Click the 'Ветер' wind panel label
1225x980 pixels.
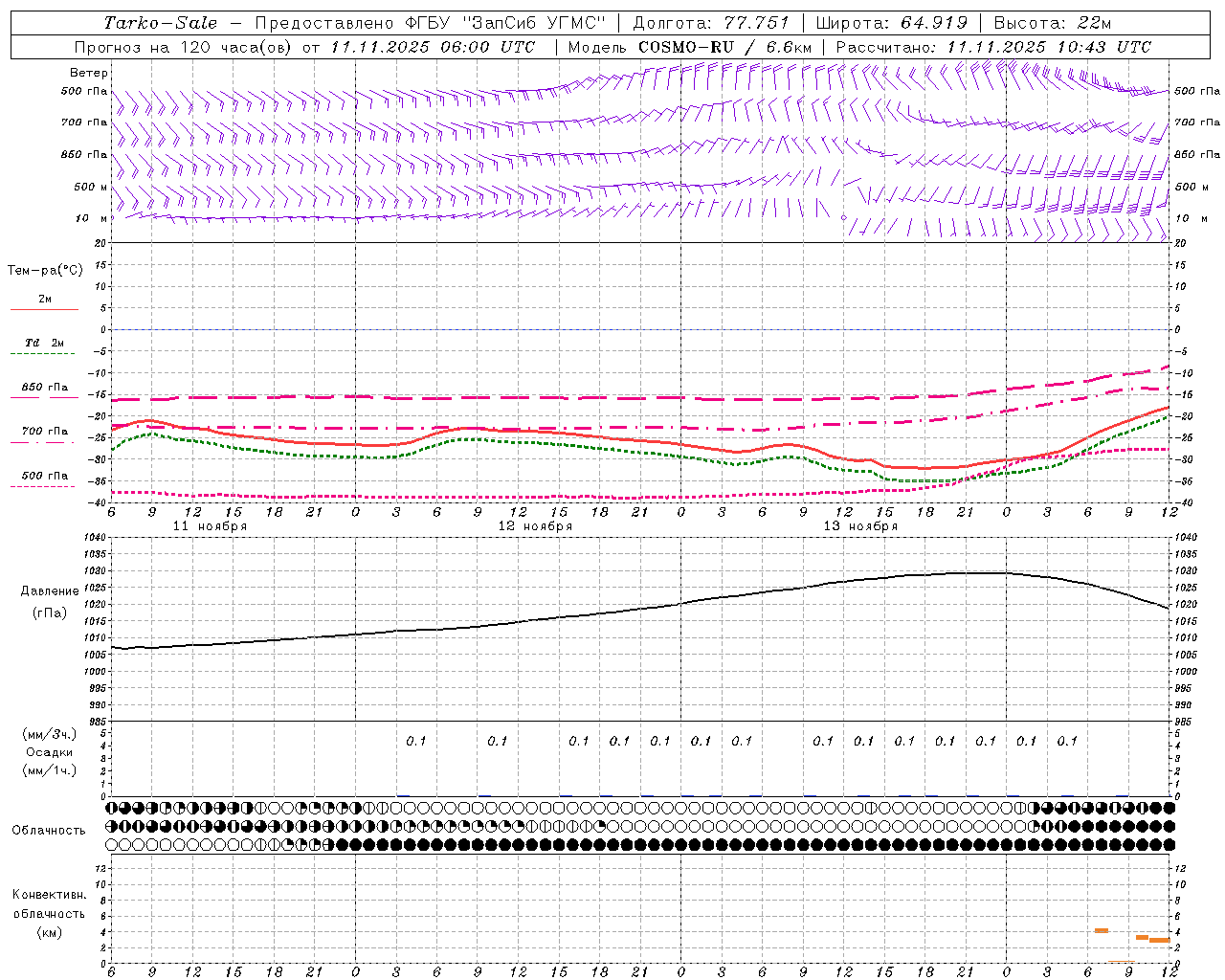point(89,73)
